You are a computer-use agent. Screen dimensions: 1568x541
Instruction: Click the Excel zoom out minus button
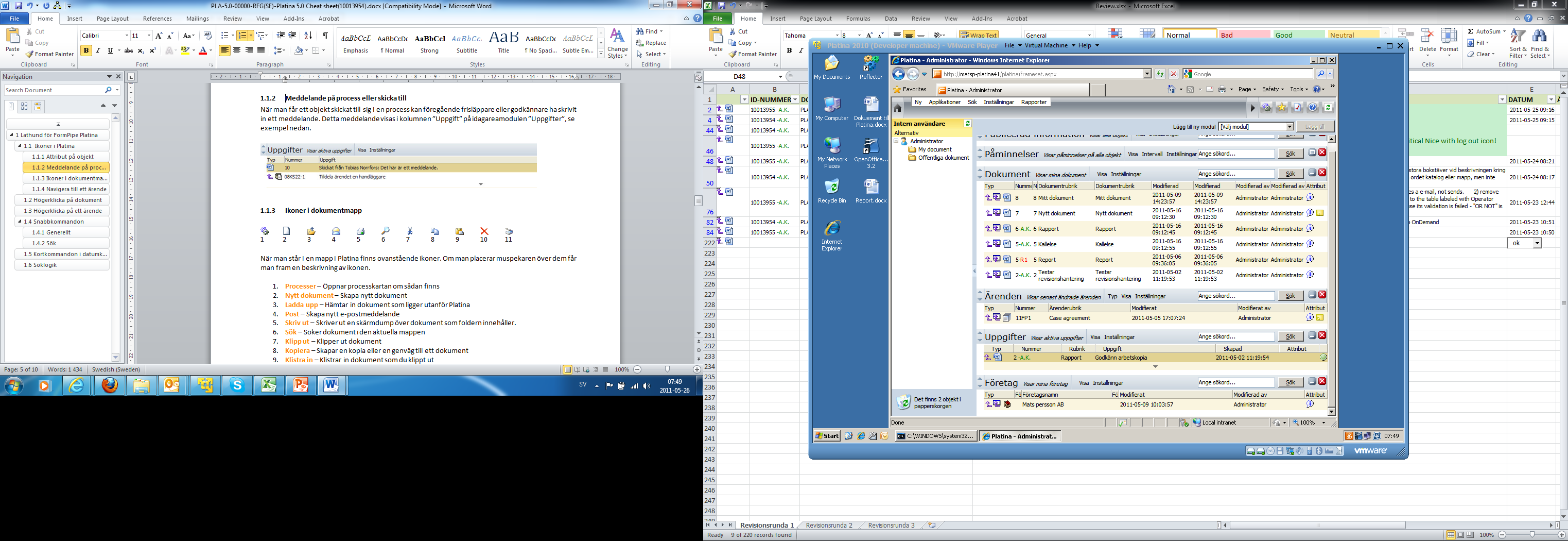1502,535
